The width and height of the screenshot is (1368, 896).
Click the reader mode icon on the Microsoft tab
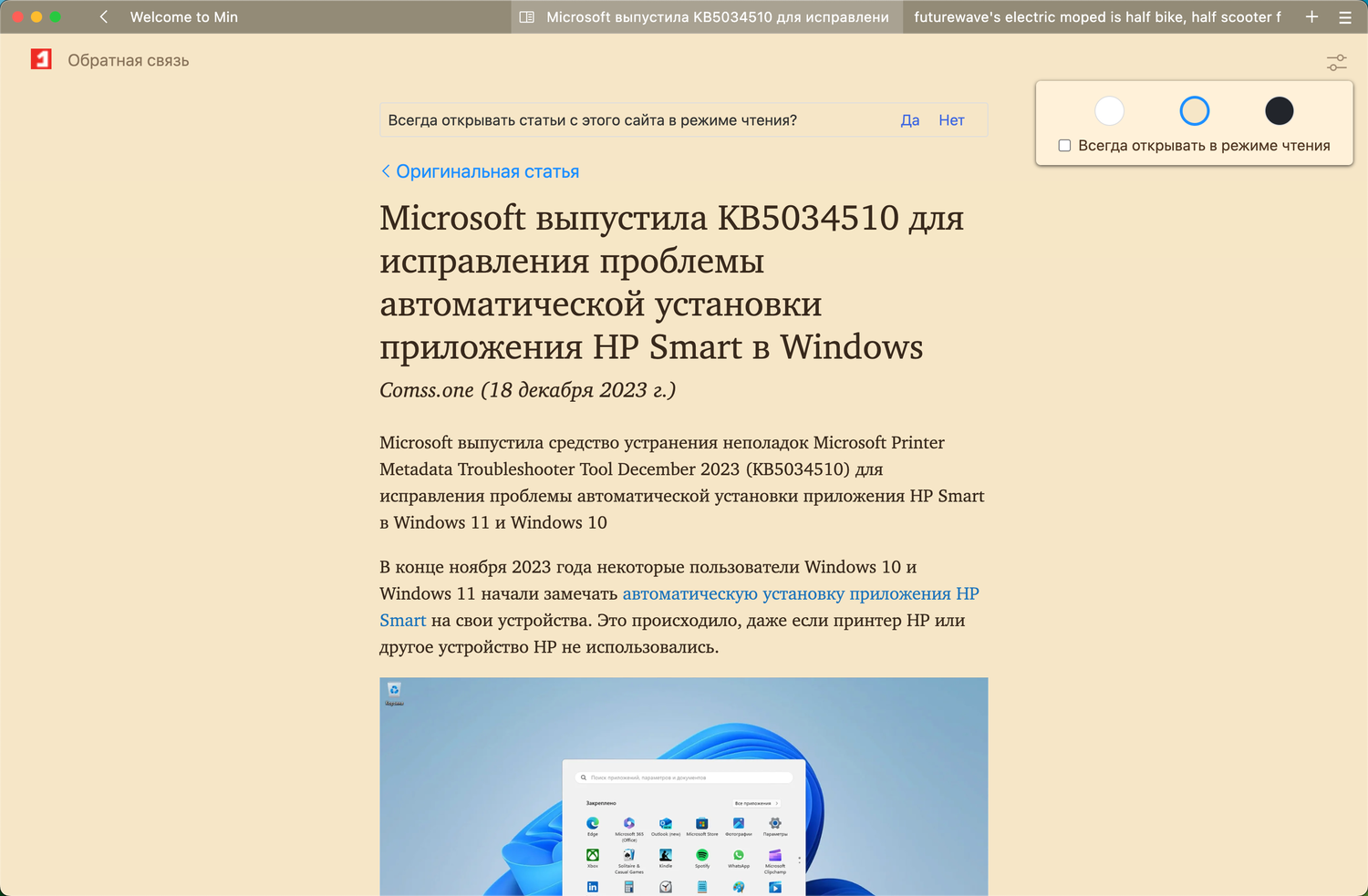(x=526, y=16)
